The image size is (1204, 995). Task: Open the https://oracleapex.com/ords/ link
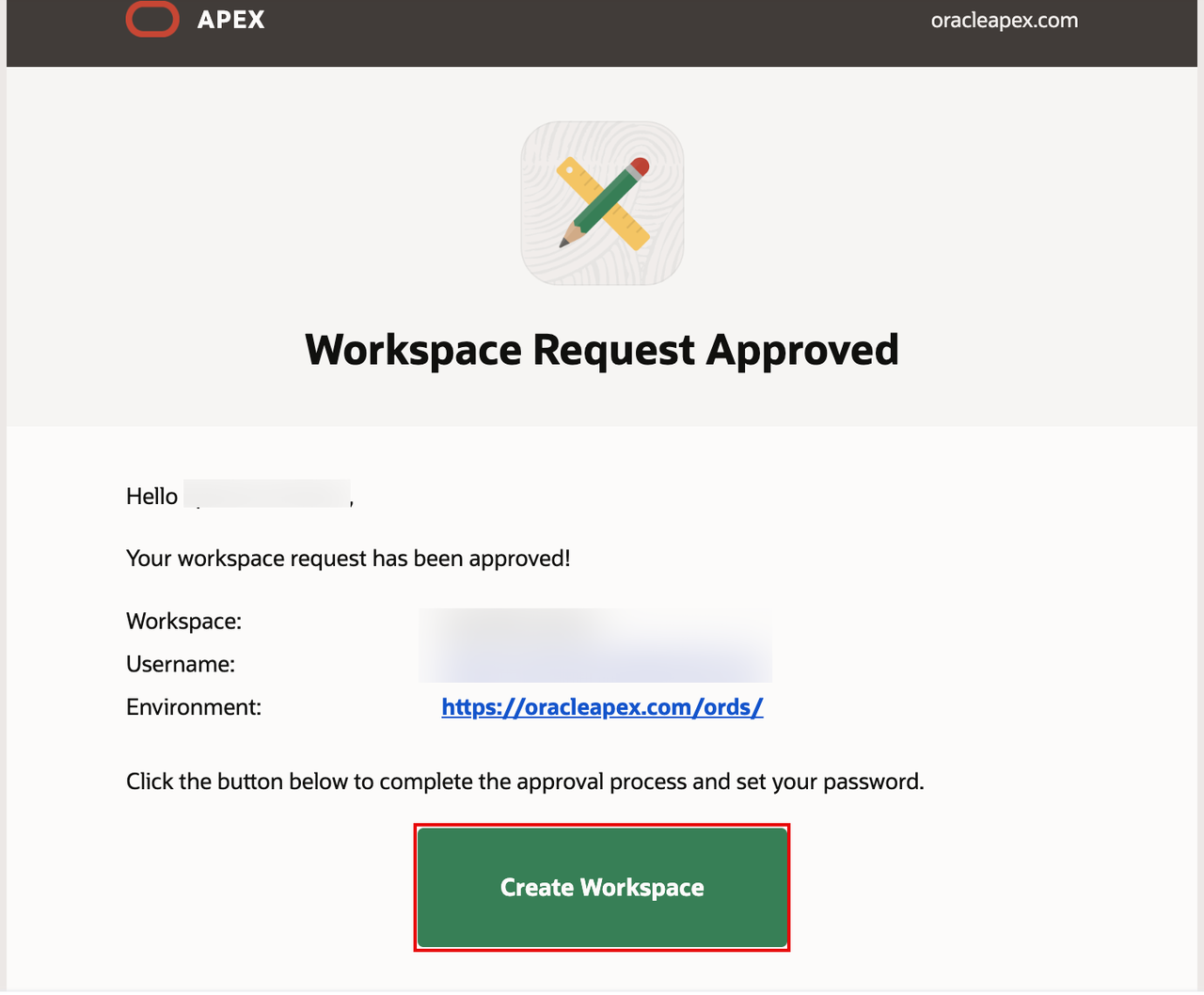pos(602,707)
